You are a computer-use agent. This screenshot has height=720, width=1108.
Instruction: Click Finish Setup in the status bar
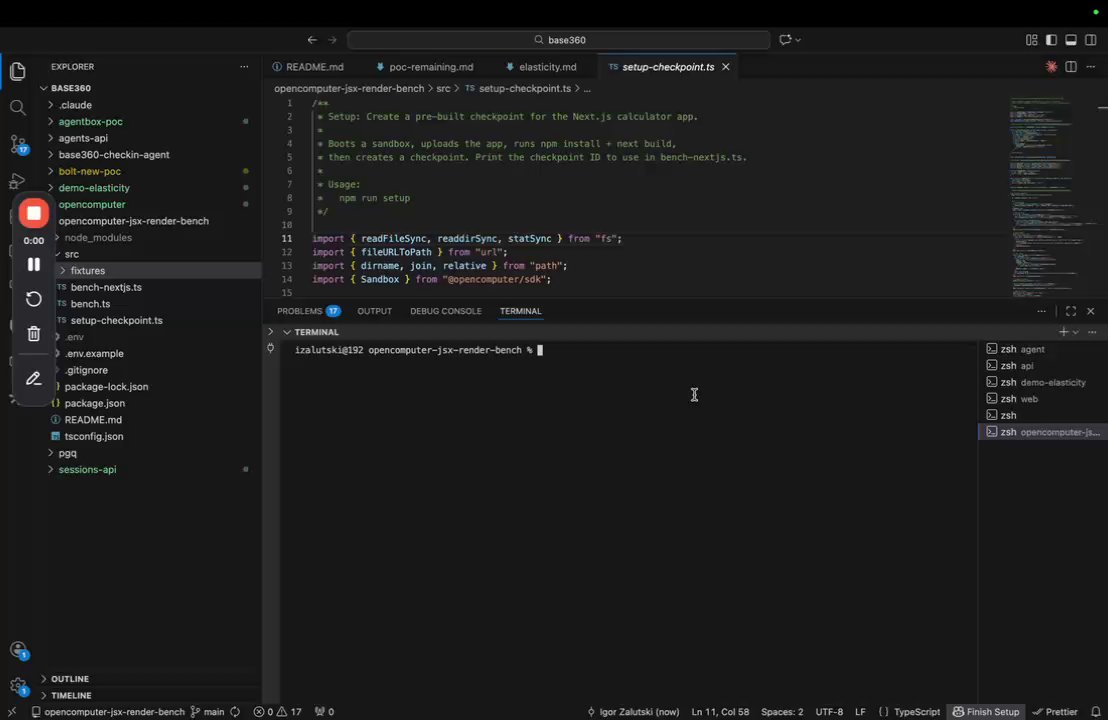pyautogui.click(x=985, y=712)
